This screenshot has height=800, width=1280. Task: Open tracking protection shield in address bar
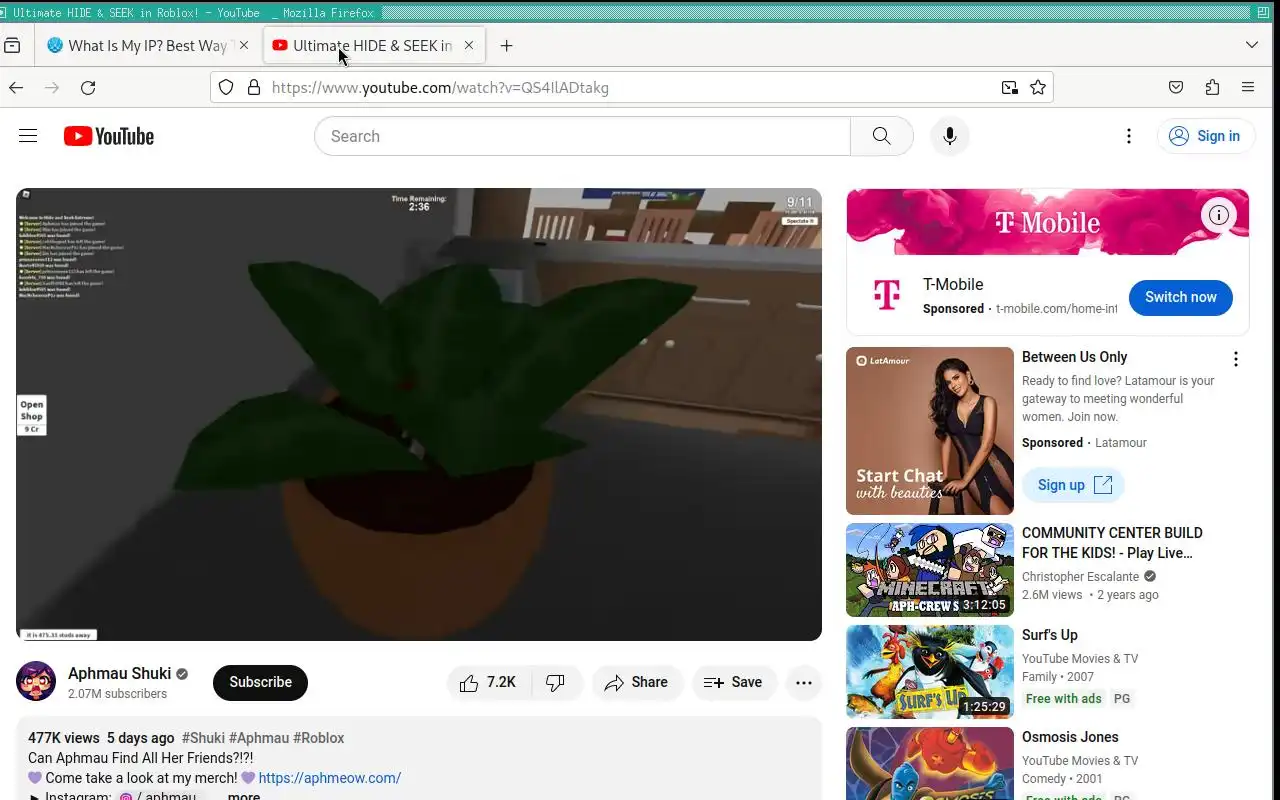click(226, 88)
